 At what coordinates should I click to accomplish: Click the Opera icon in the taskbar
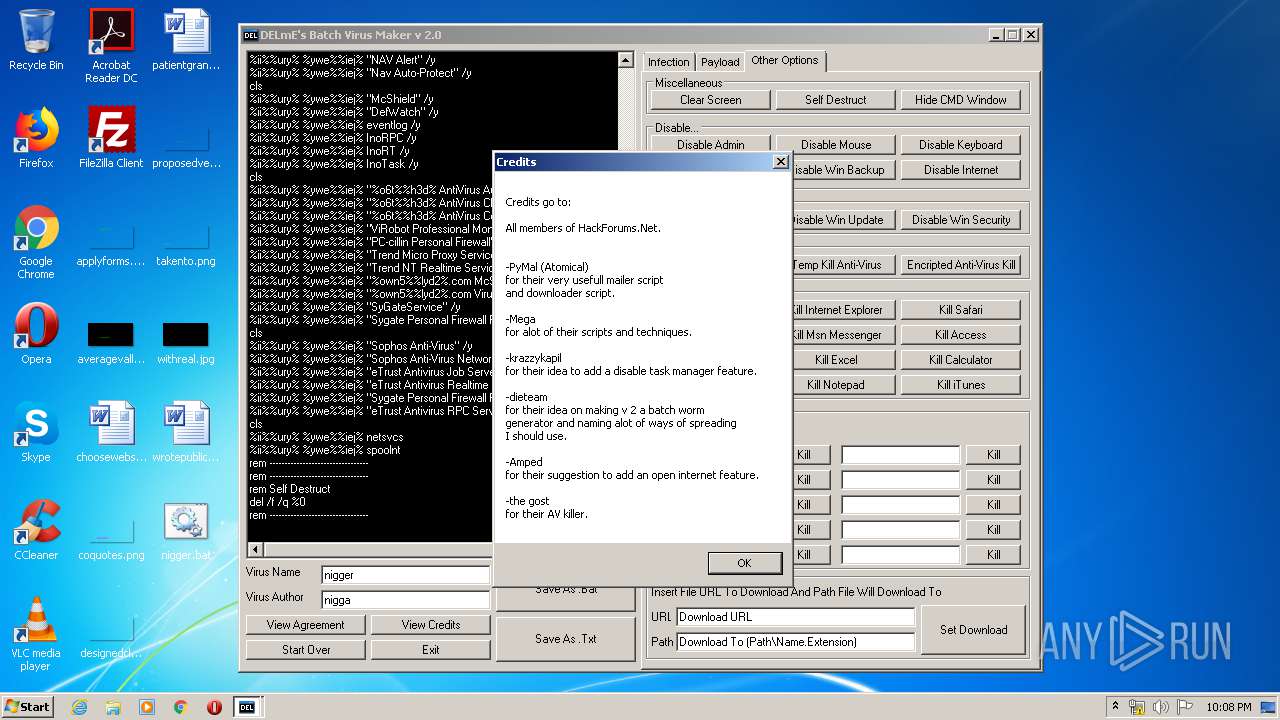pyautogui.click(x=214, y=707)
